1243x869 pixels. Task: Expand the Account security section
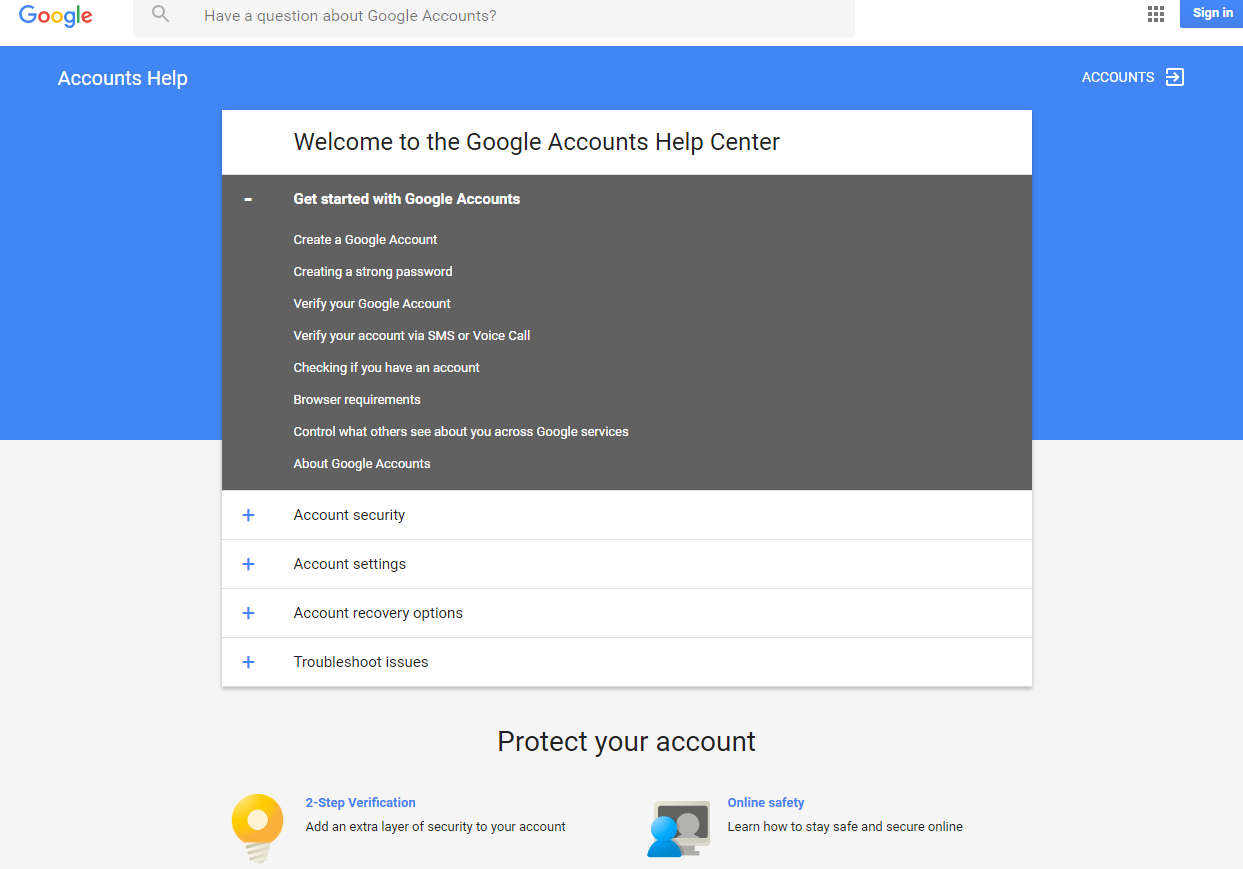click(x=248, y=515)
